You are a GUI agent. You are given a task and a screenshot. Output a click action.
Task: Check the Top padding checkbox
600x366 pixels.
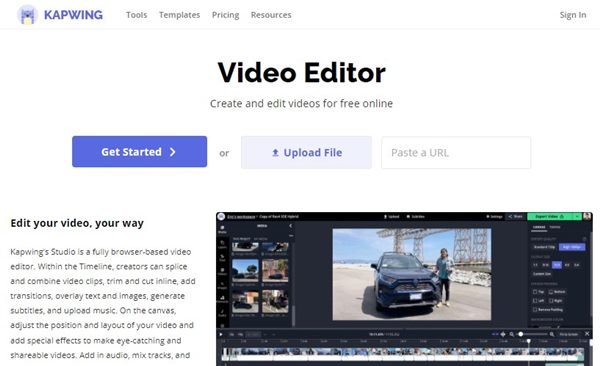pos(535,292)
